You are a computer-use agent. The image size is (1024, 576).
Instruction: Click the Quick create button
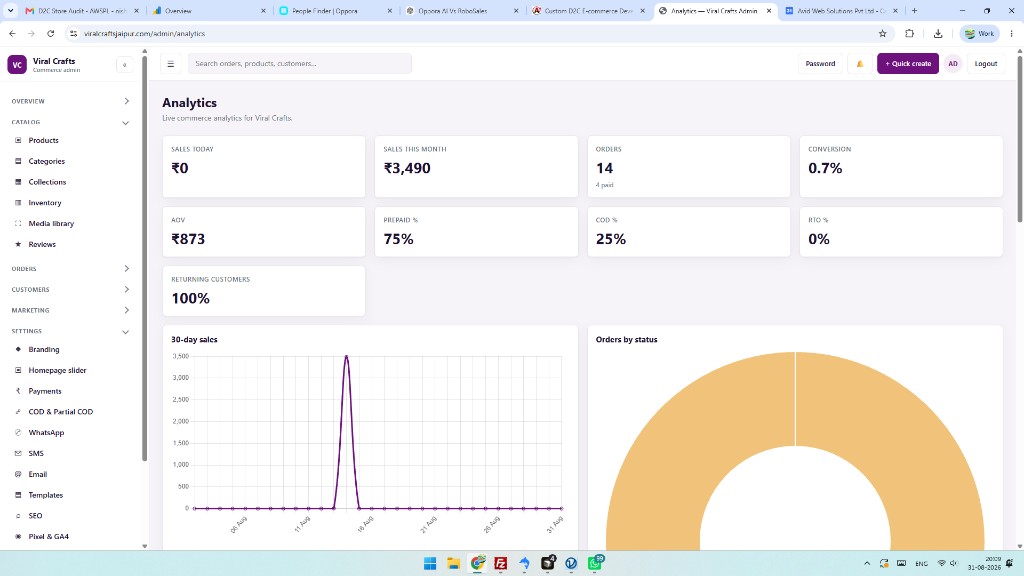coord(908,64)
